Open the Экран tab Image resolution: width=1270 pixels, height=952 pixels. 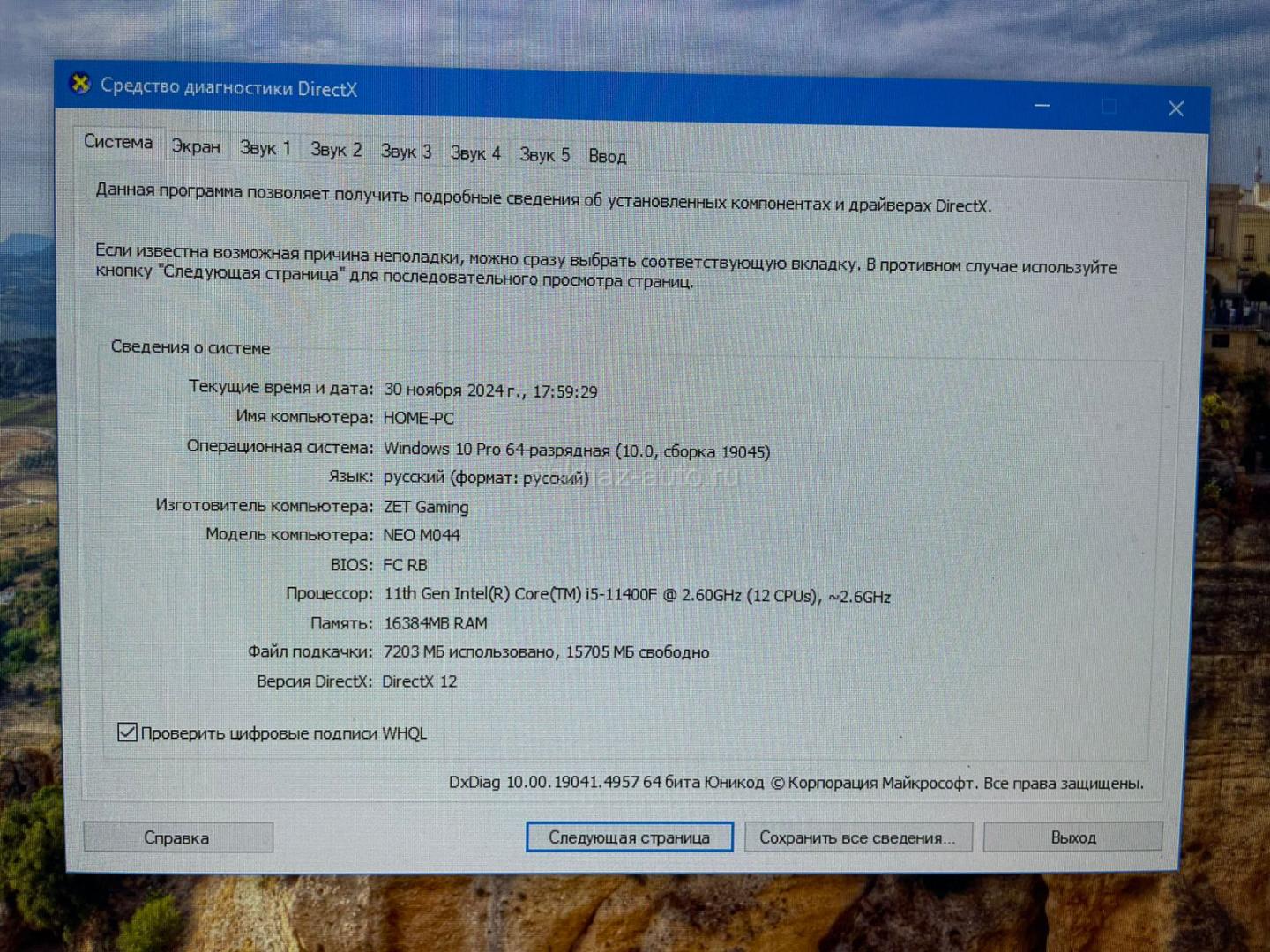pyautogui.click(x=196, y=146)
